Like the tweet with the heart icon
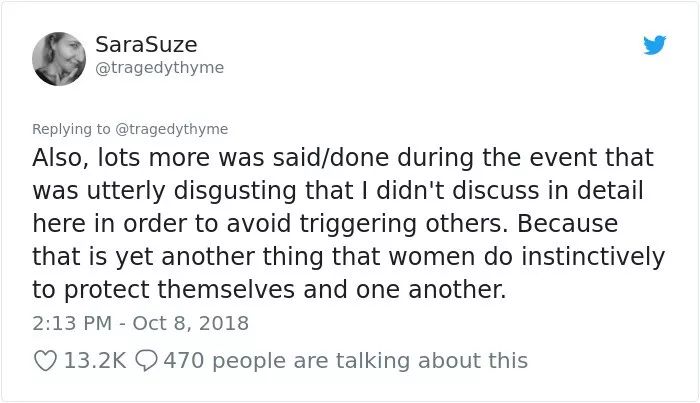This screenshot has height=403, width=700. point(46,361)
